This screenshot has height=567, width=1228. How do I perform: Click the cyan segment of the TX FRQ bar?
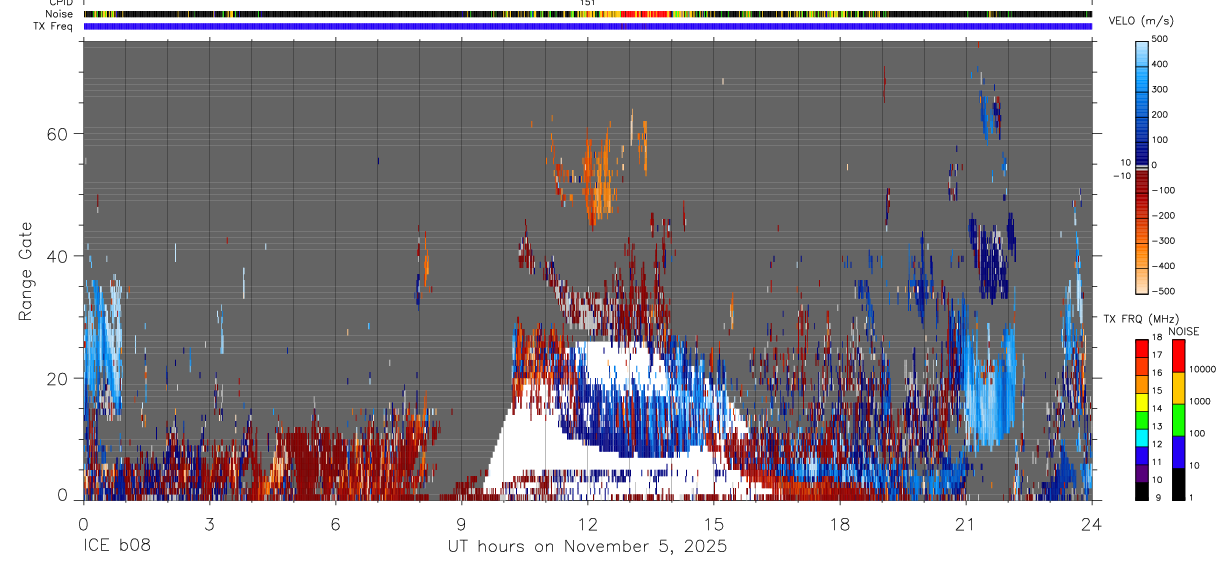1142,438
